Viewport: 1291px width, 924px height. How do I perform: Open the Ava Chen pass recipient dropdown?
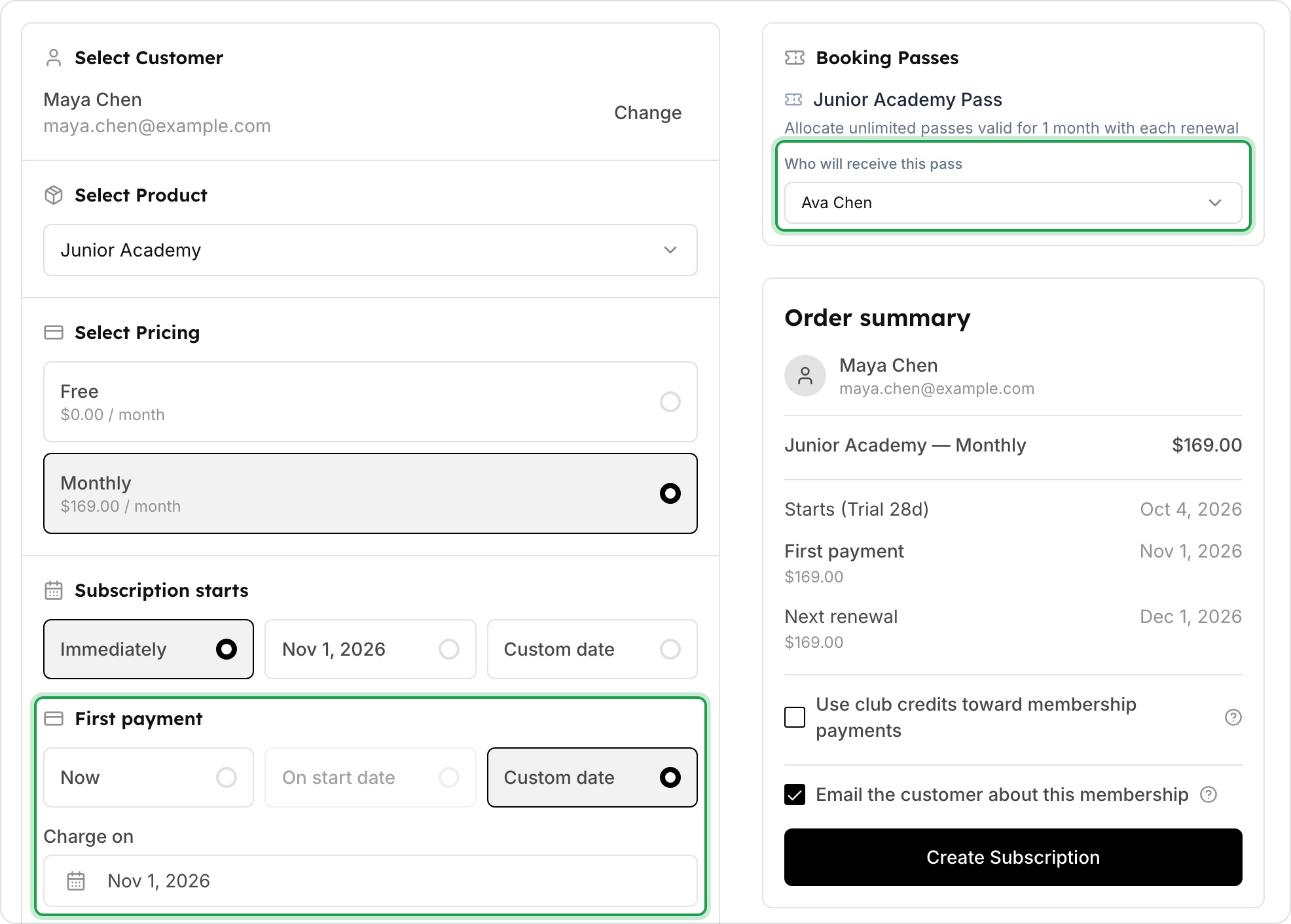(1013, 203)
